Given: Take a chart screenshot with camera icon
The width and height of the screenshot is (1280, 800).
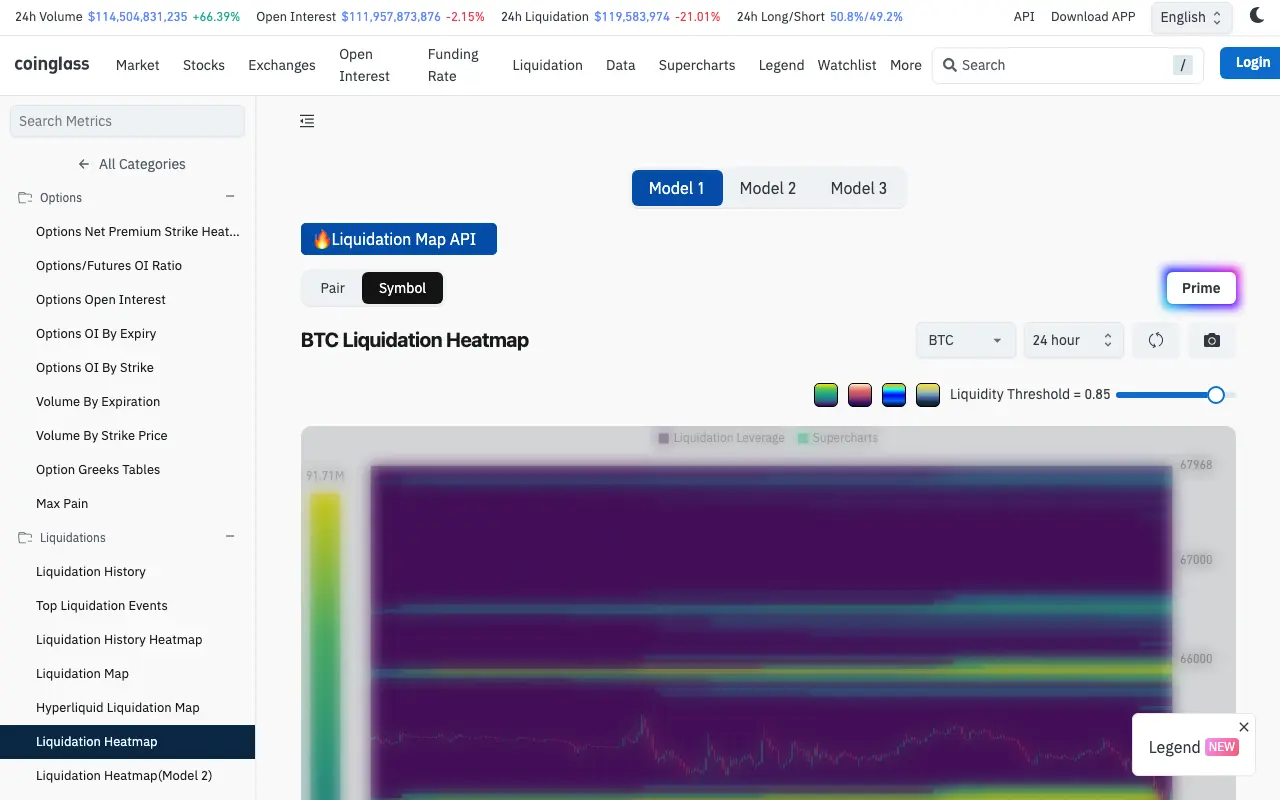Looking at the screenshot, I should coord(1212,340).
